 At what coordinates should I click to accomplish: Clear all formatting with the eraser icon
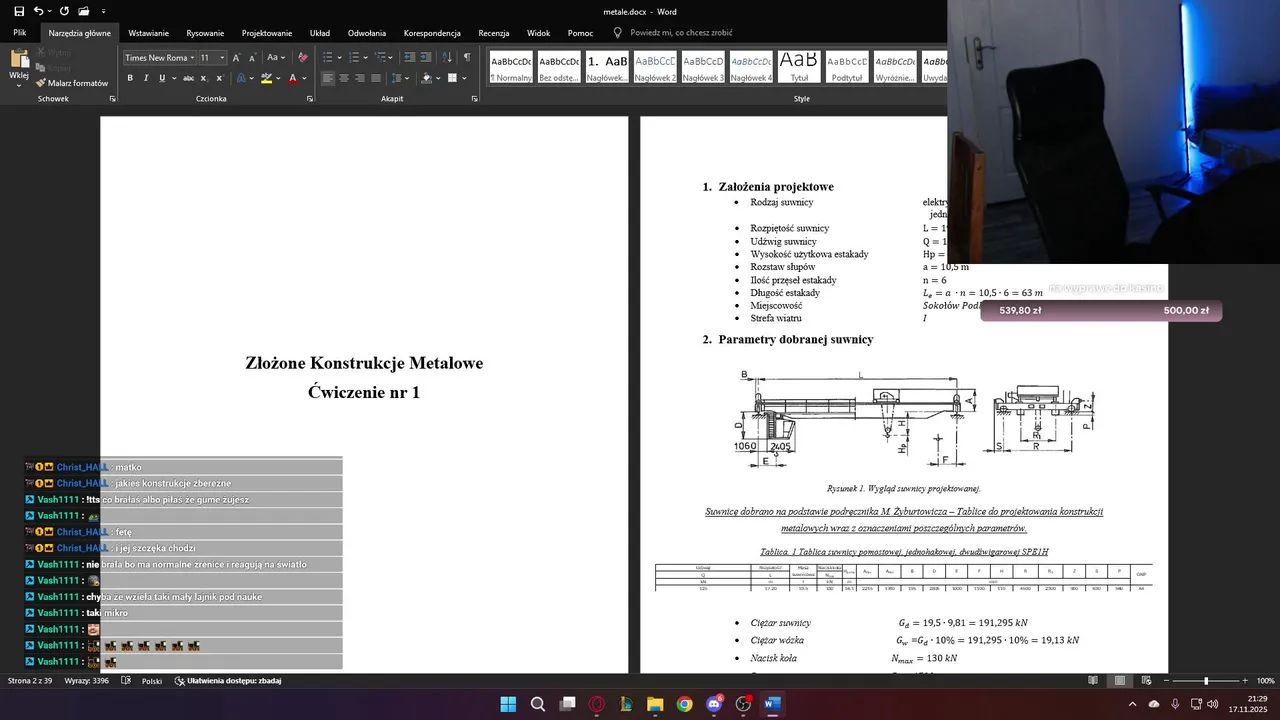point(303,57)
